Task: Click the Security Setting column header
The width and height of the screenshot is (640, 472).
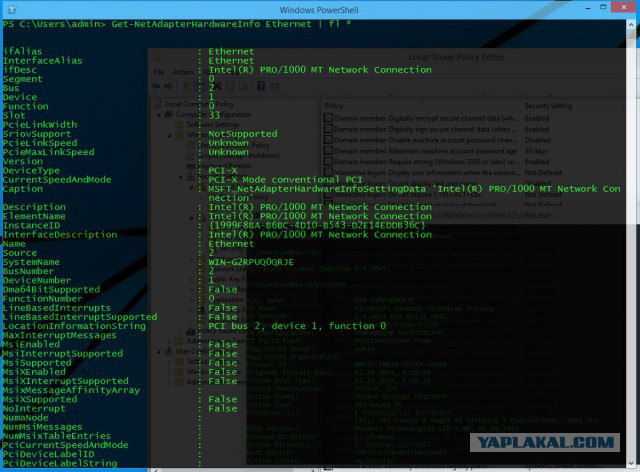Action: [548, 106]
